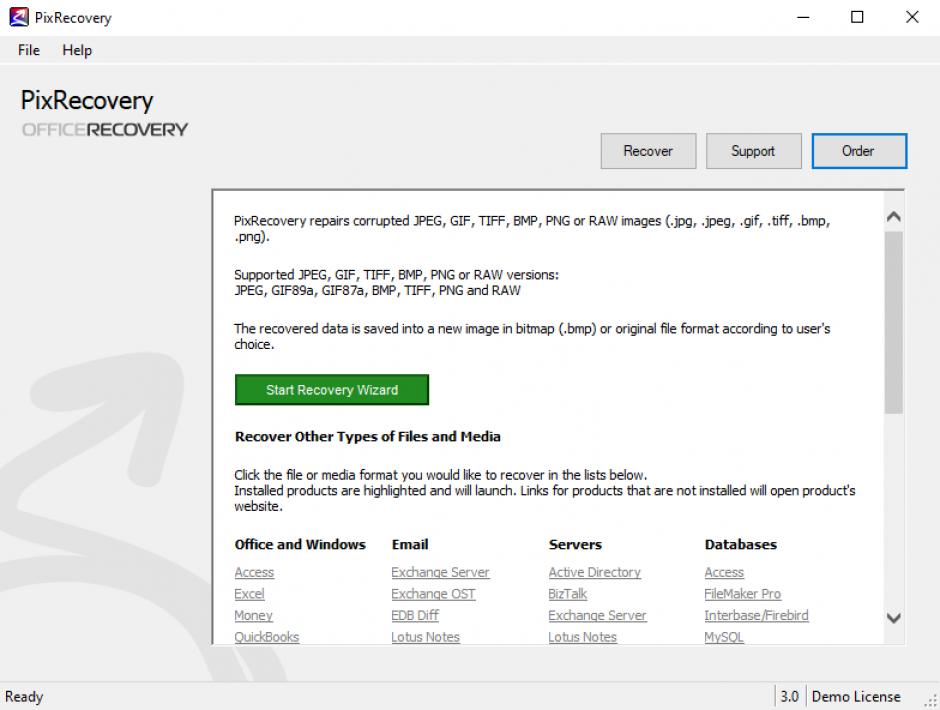Click the vertical scrollbar thumb

(893, 323)
